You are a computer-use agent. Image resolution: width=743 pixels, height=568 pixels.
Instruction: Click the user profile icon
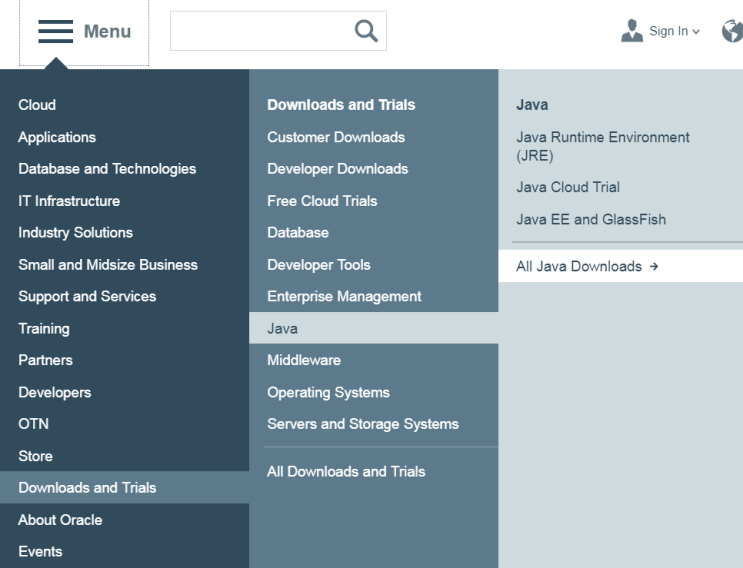633,31
